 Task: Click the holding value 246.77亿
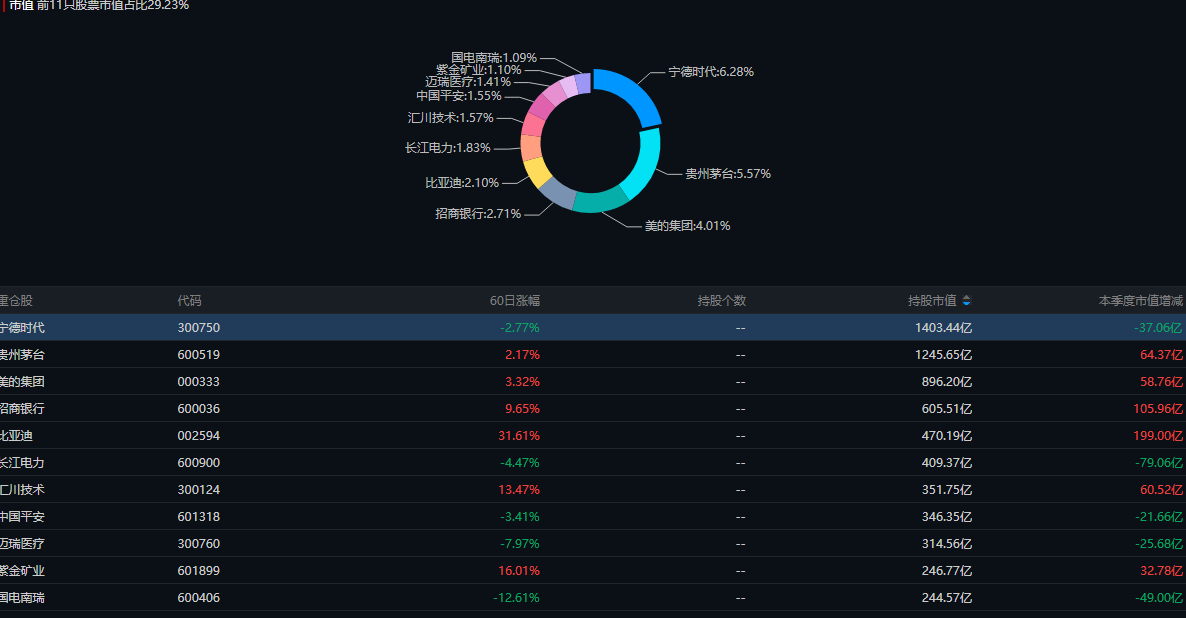tap(946, 571)
